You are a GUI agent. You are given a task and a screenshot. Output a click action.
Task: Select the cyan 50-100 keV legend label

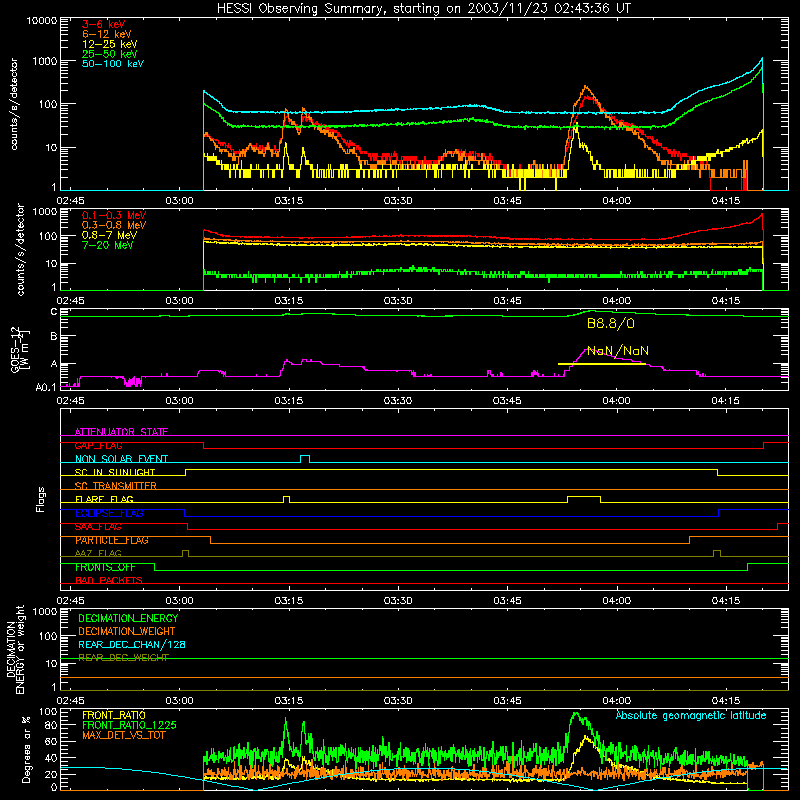coord(113,63)
